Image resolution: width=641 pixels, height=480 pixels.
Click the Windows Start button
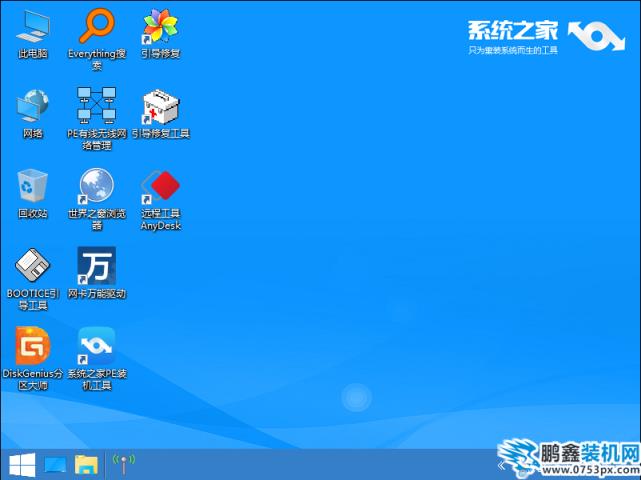pyautogui.click(x=22, y=465)
